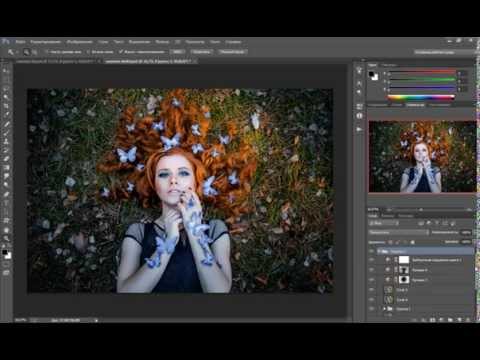Image resolution: width=480 pixels, height=360 pixels.
Task: Open the blend mode dropdown
Action: pos(399,232)
